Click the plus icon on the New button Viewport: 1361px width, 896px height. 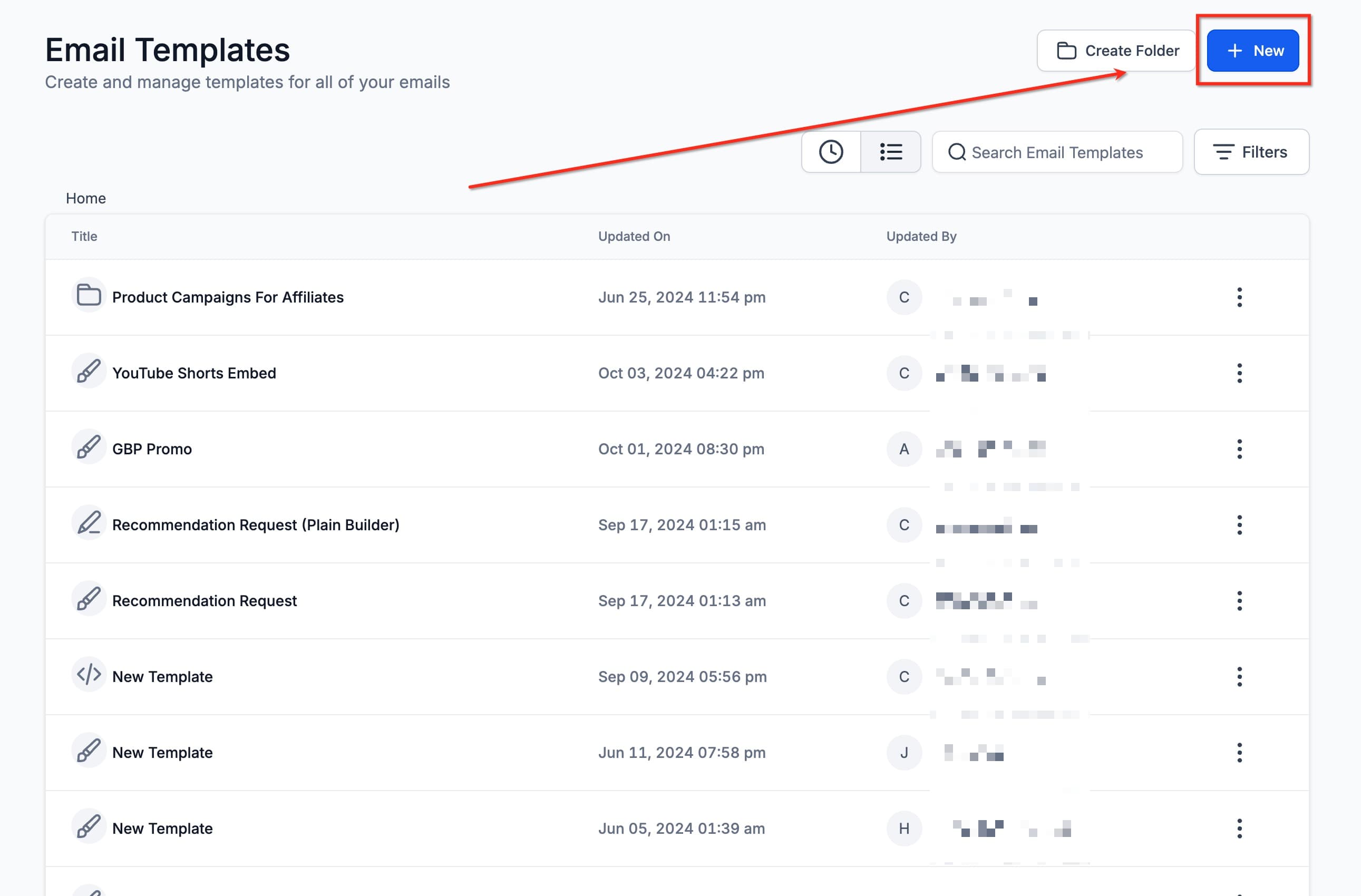coord(1235,50)
